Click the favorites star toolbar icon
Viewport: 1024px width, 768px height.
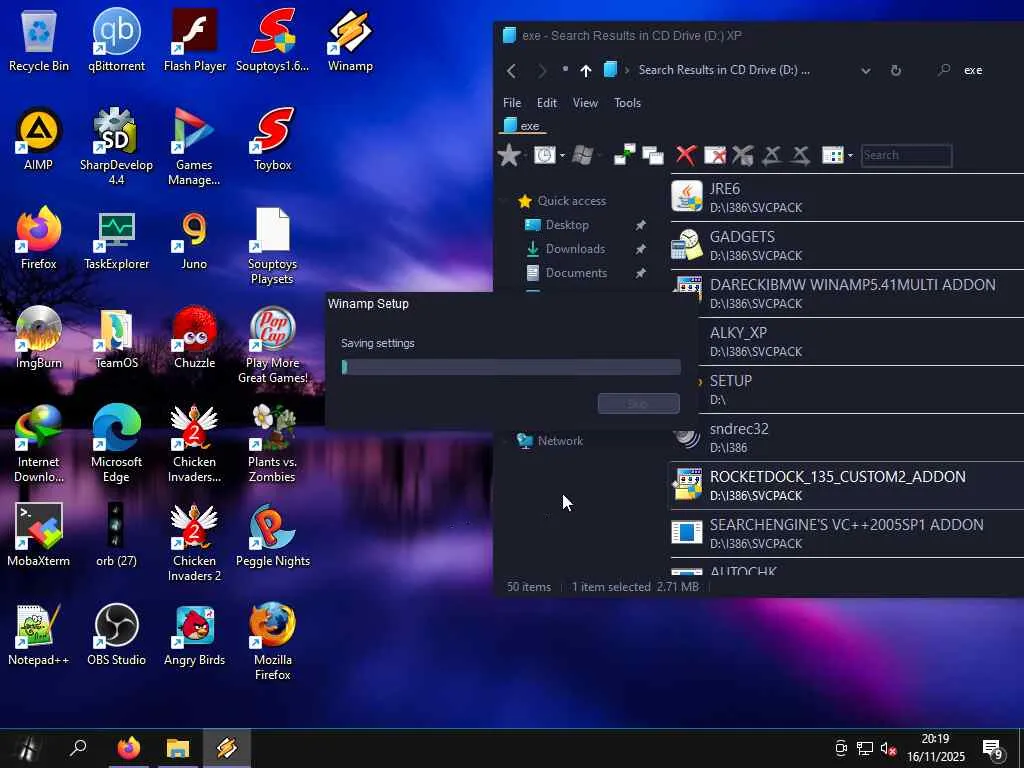509,155
